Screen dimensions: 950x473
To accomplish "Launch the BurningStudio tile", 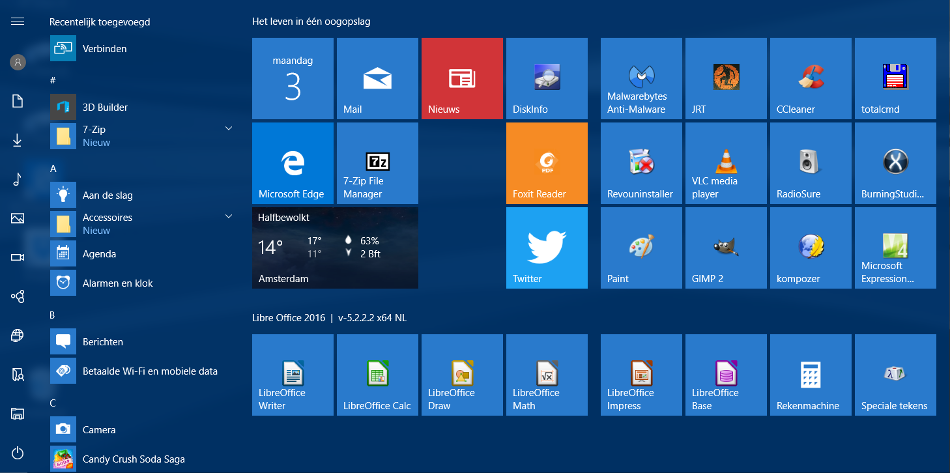I will [x=895, y=163].
